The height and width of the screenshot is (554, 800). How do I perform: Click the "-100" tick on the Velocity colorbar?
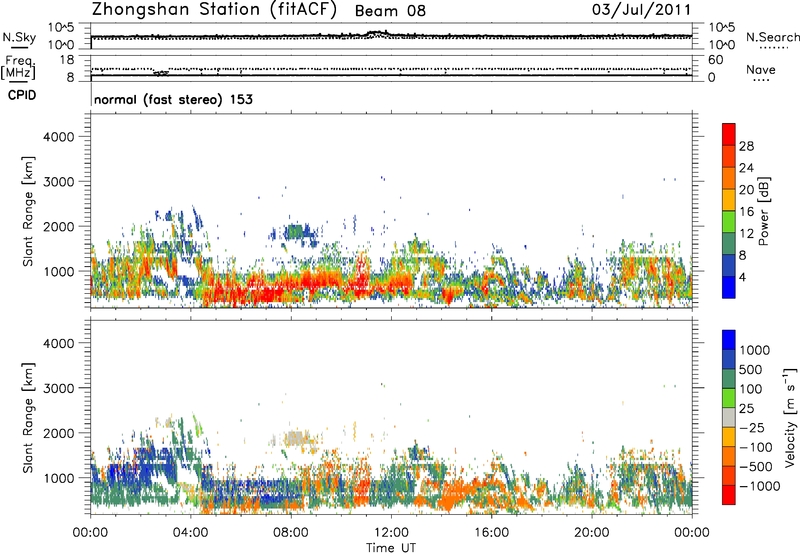tap(756, 447)
